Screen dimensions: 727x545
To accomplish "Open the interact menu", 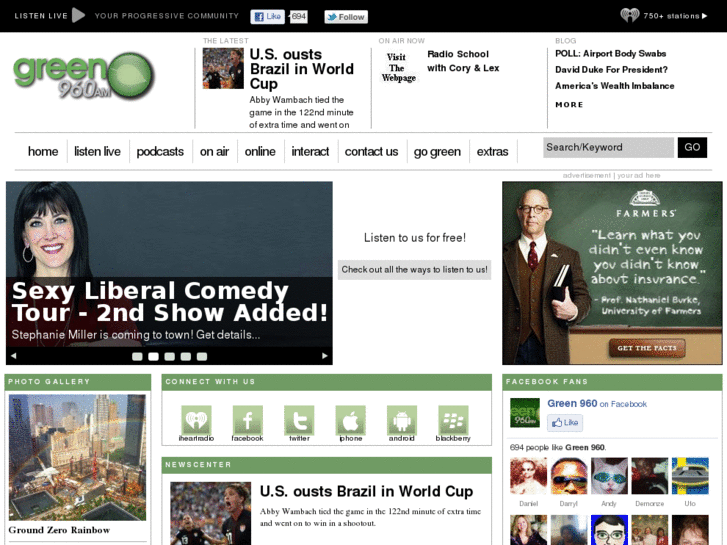I will click(310, 151).
